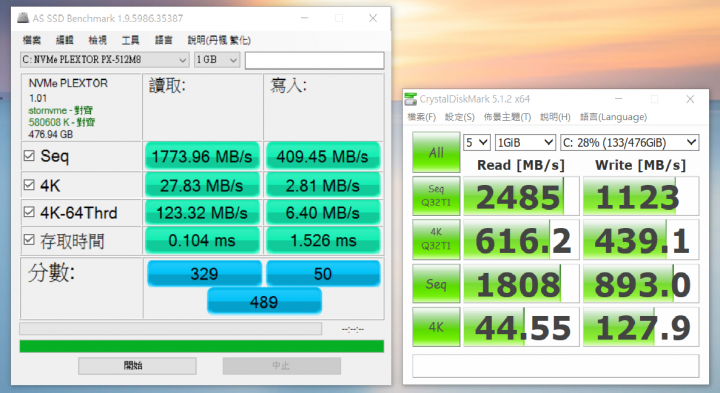Click the access time read value 0.104 ms

(202, 240)
